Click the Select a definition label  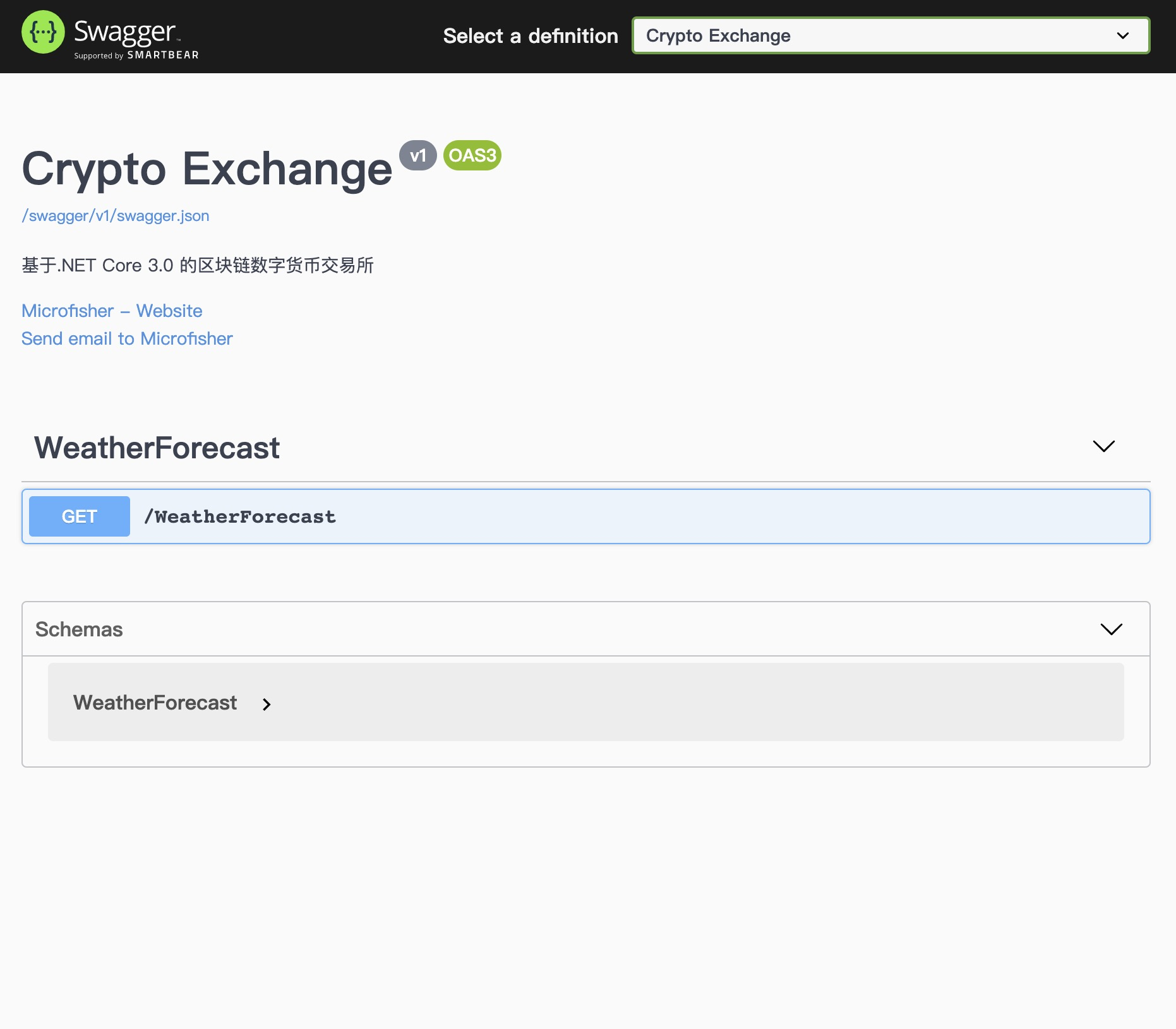531,36
